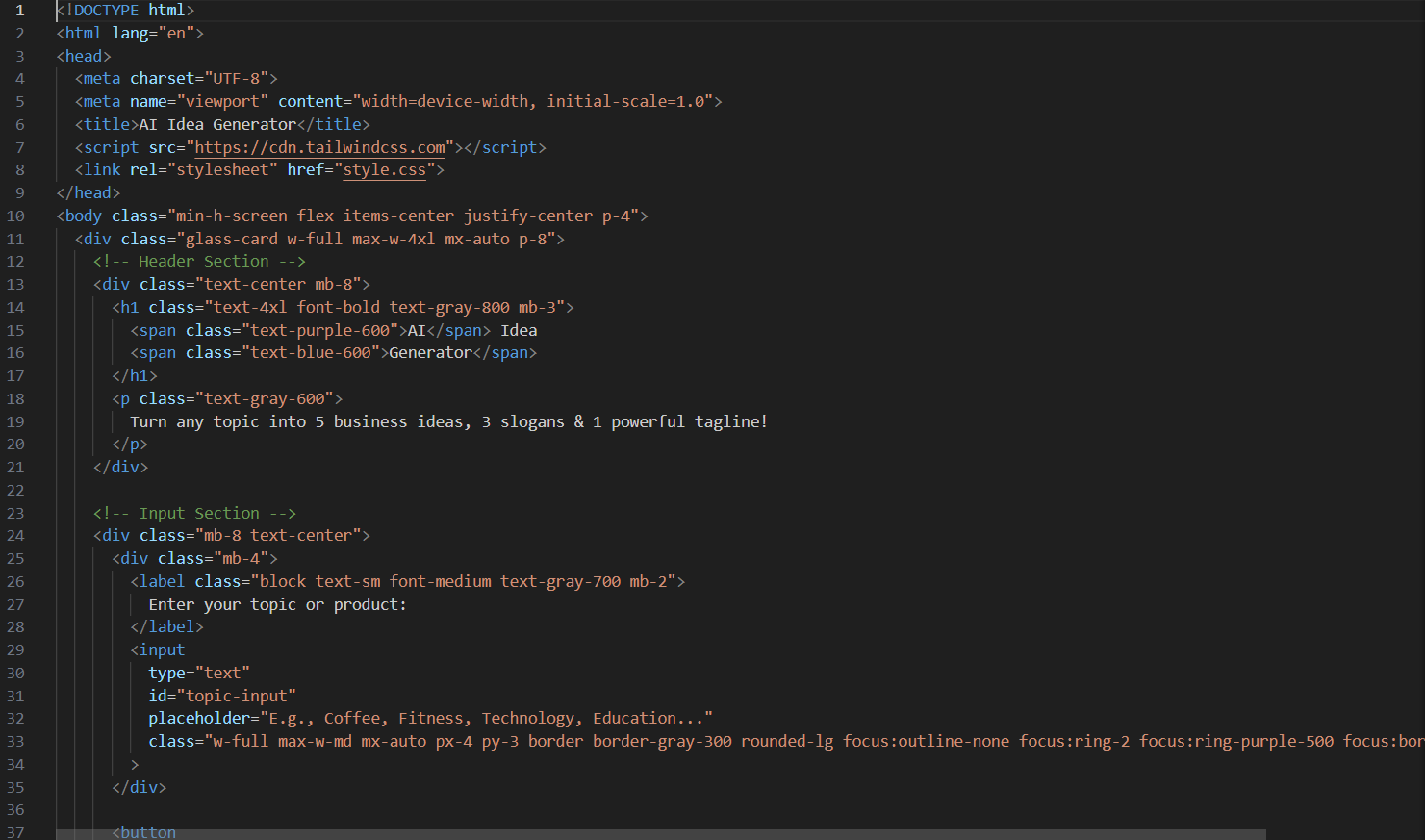Click the label "block text-sm font-medium" class string
1425x840 pixels.
pyautogui.click(x=464, y=581)
